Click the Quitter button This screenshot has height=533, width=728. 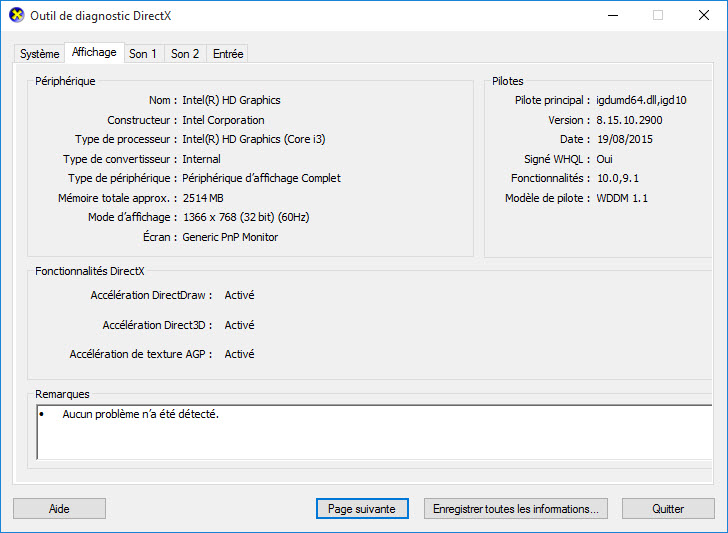click(x=668, y=509)
